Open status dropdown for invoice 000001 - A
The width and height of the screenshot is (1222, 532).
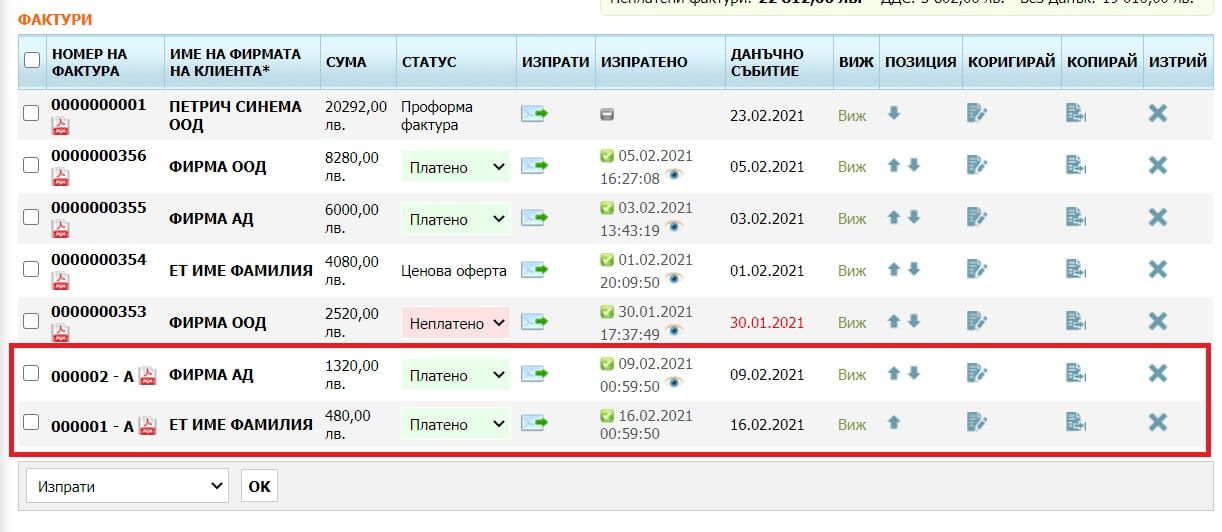456,424
